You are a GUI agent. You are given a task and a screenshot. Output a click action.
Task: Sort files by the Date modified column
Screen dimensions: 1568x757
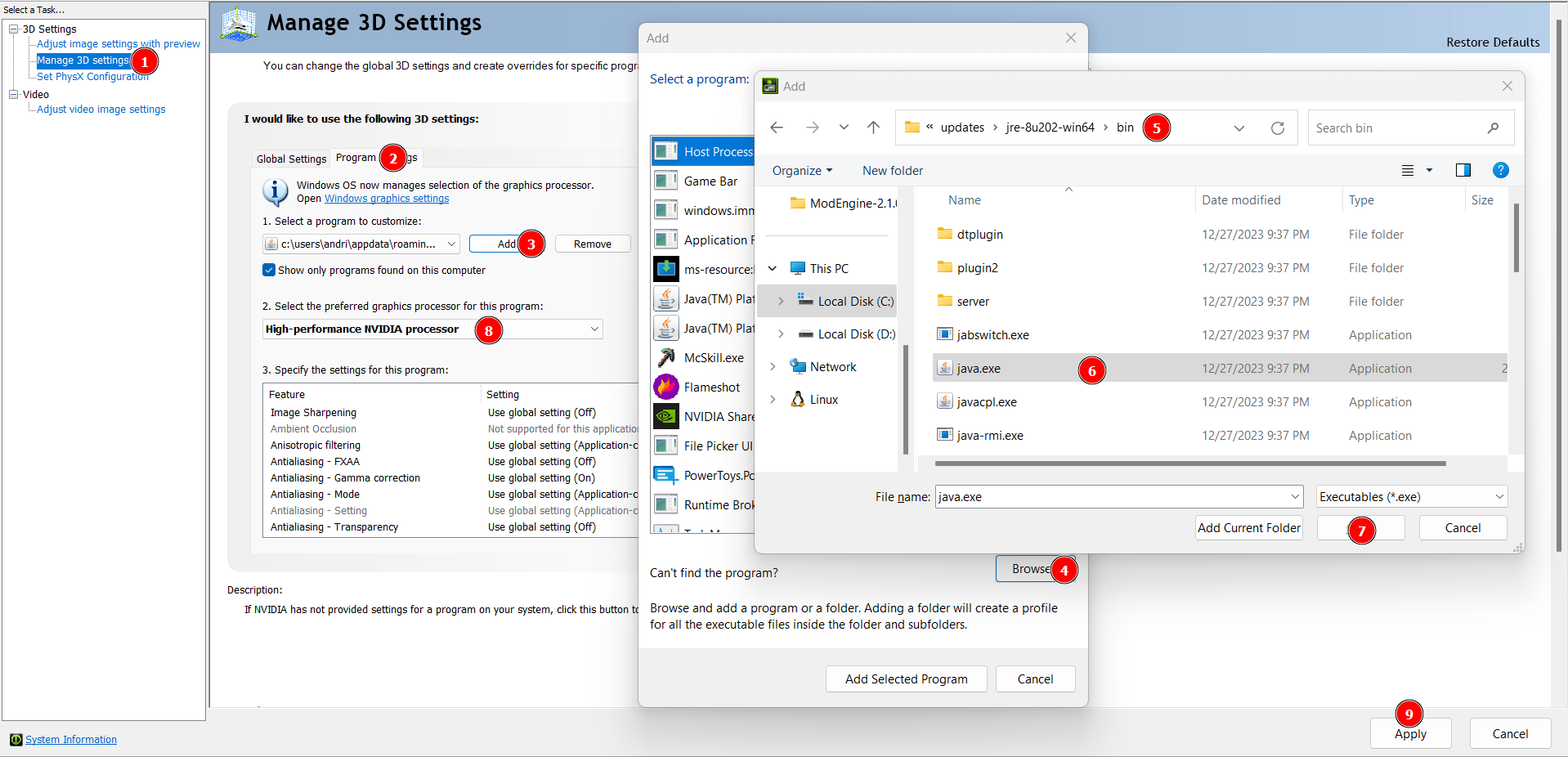(1241, 200)
